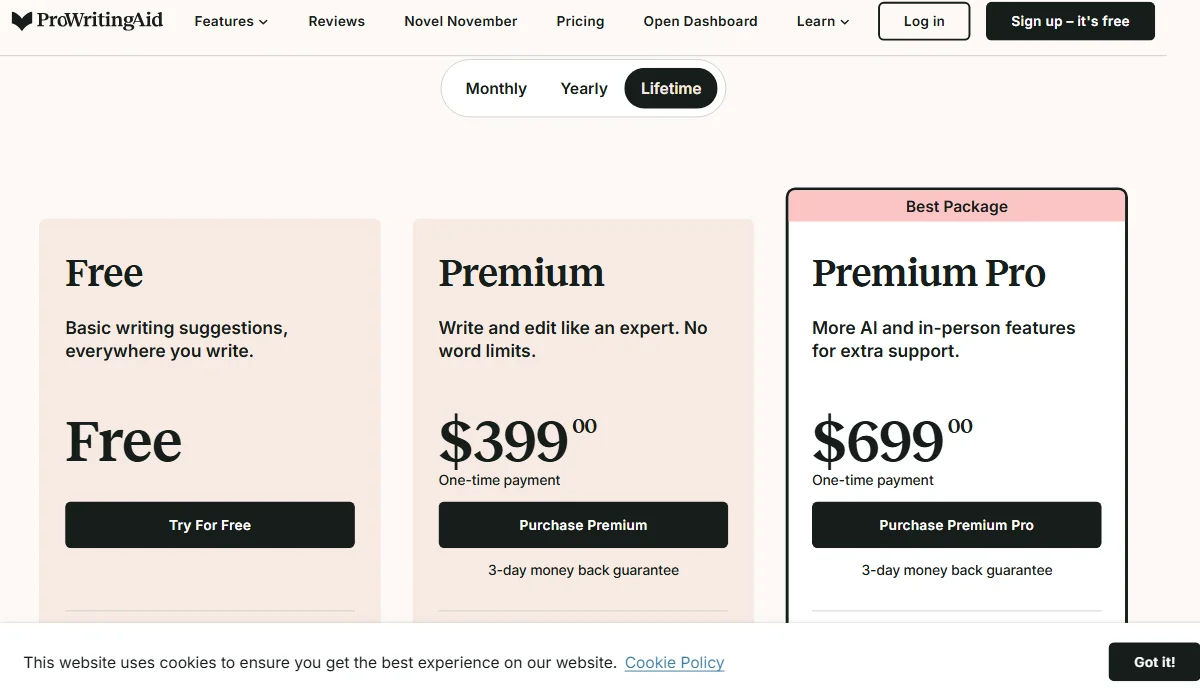This screenshot has width=1200, height=700.
Task: Select the Monthly billing option
Action: pyautogui.click(x=496, y=88)
